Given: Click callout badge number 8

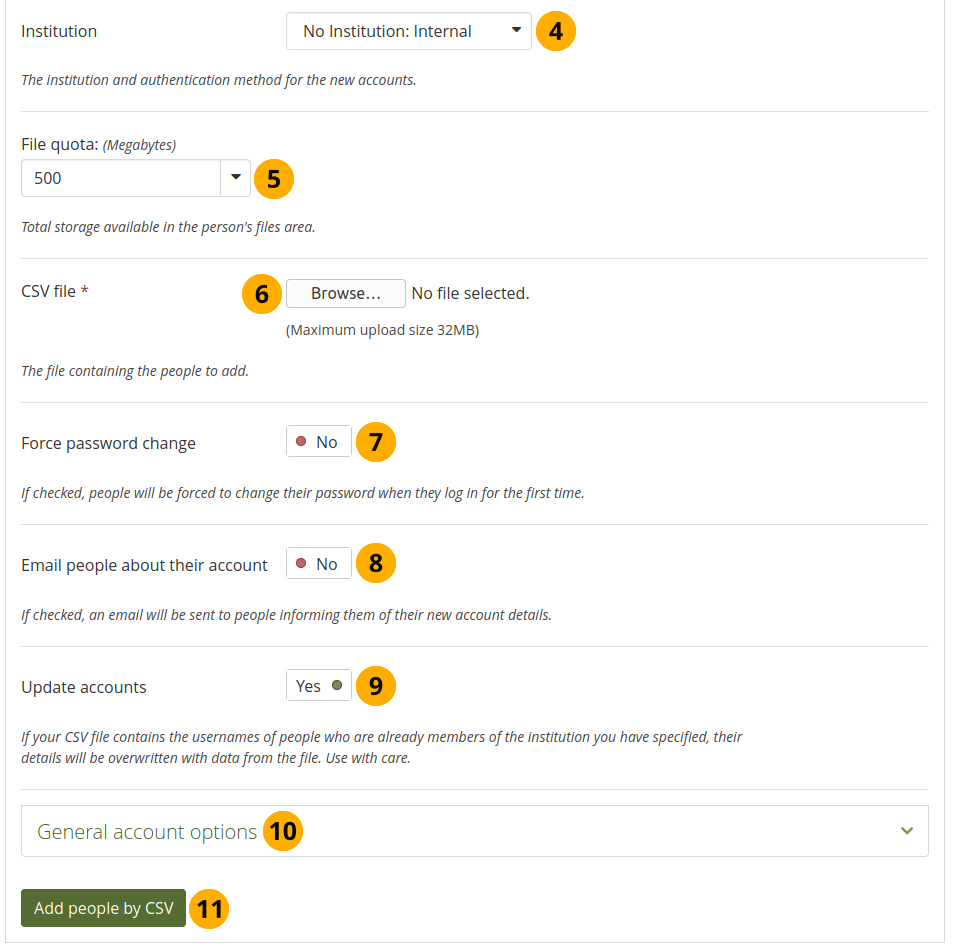Looking at the screenshot, I should pos(376,564).
